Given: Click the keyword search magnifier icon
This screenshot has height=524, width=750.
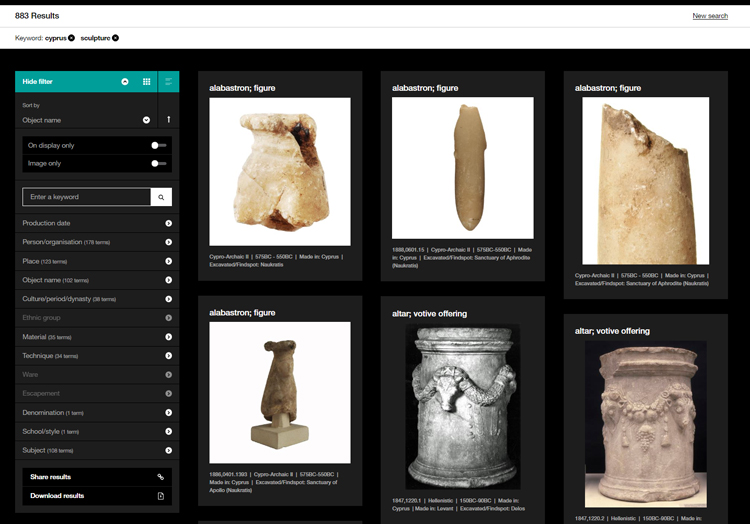Looking at the screenshot, I should 161,197.
